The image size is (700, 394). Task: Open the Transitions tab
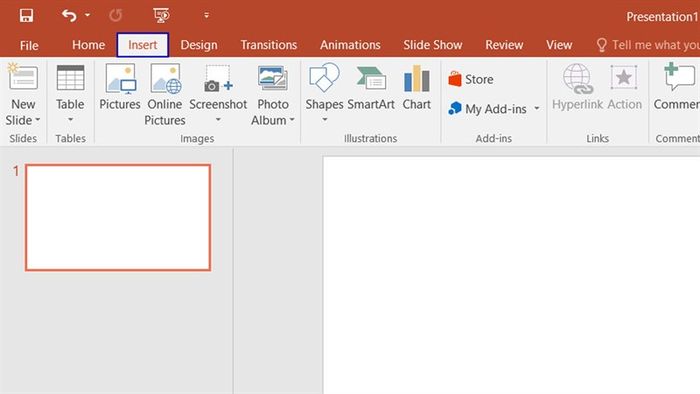pos(269,45)
